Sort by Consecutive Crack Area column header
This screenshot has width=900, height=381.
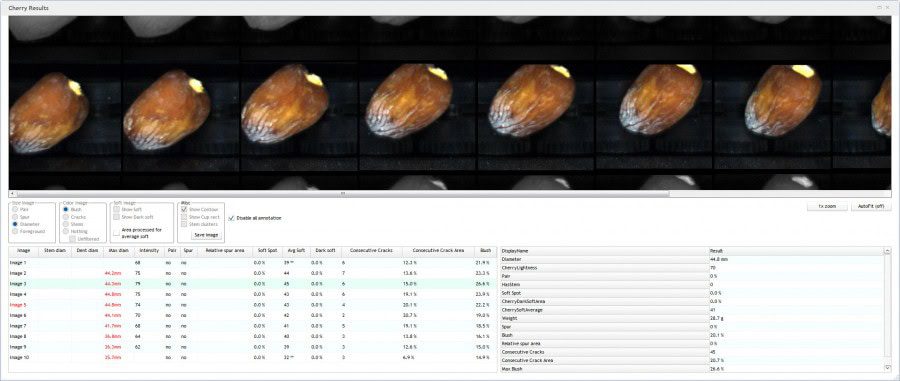coord(438,251)
